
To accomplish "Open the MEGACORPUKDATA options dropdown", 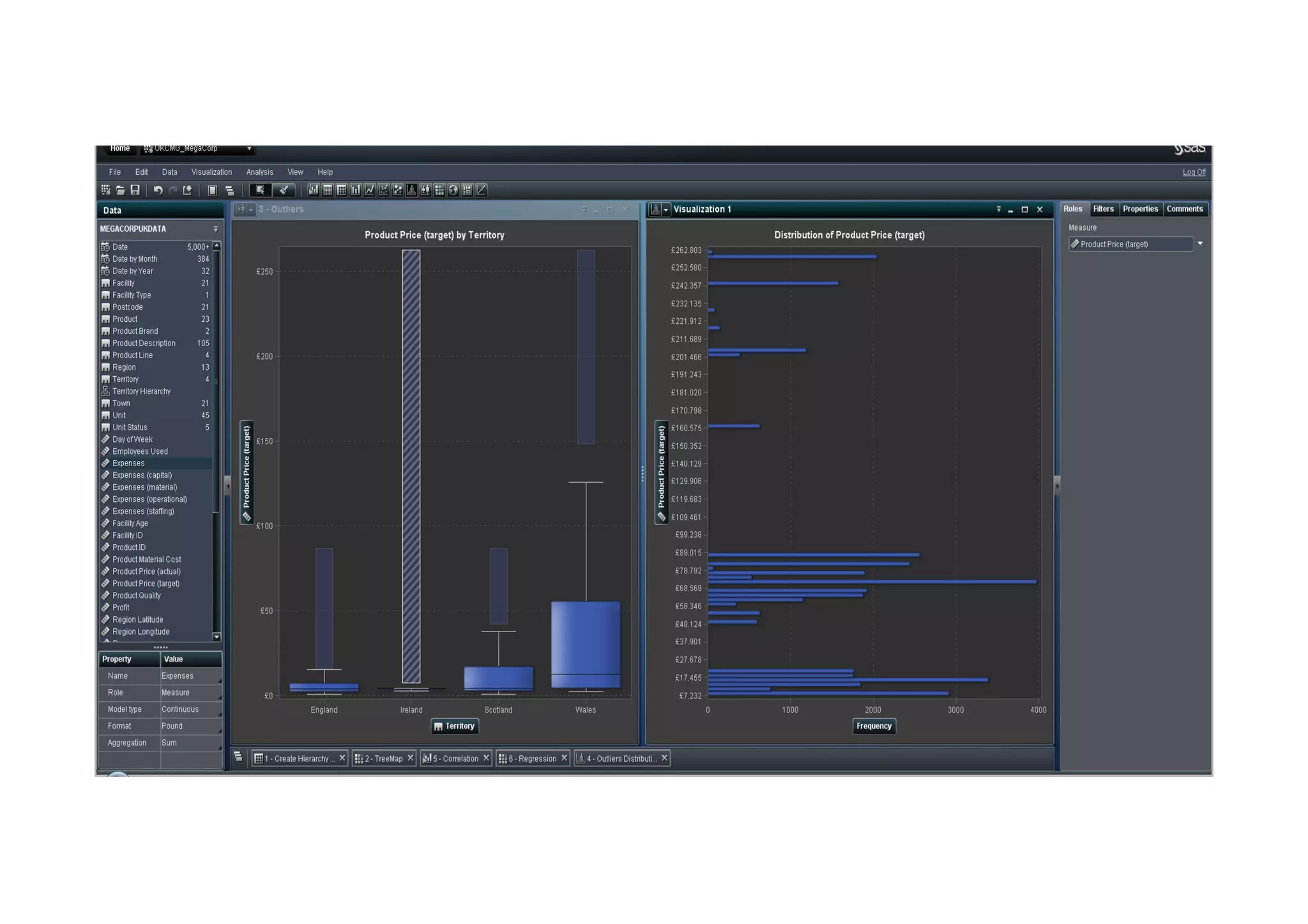I will 215,229.
